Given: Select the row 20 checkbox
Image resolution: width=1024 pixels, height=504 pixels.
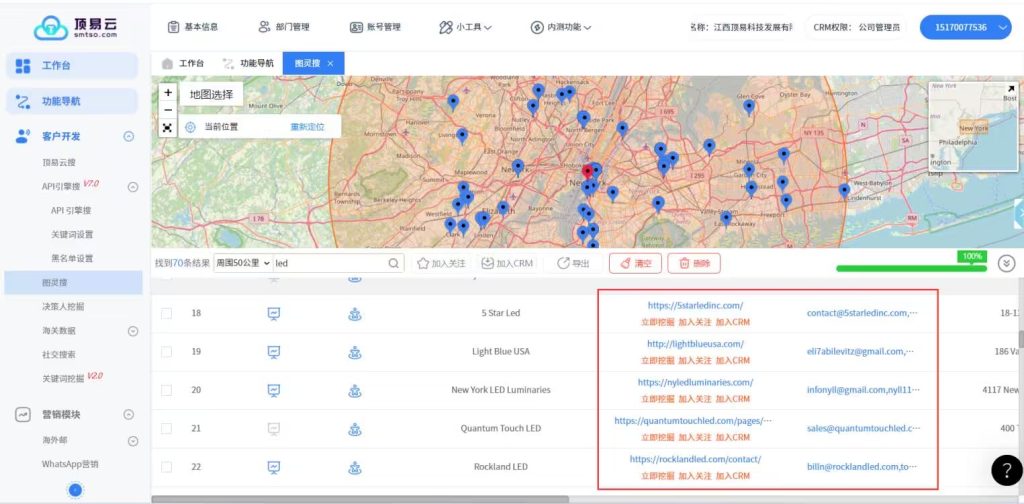Looking at the screenshot, I should [167, 390].
